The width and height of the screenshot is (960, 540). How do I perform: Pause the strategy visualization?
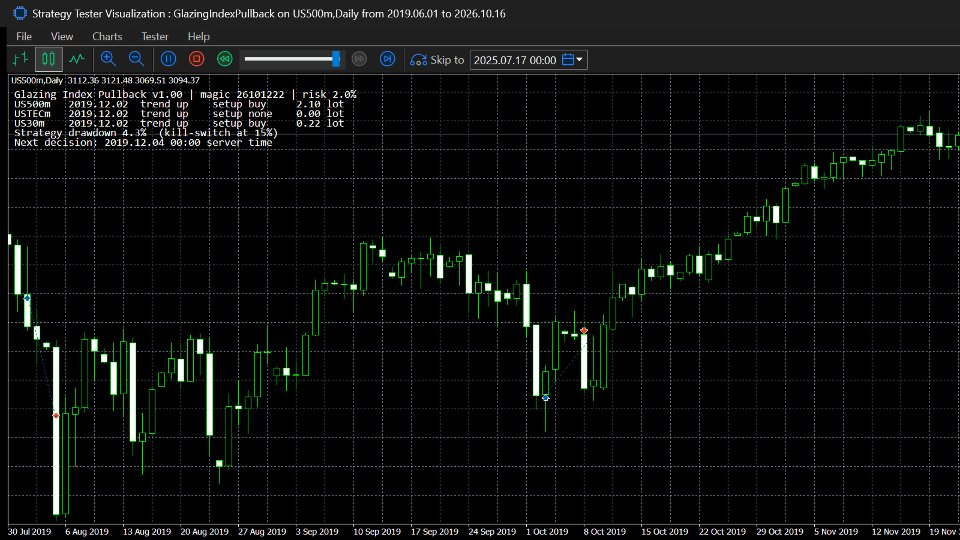pos(168,59)
